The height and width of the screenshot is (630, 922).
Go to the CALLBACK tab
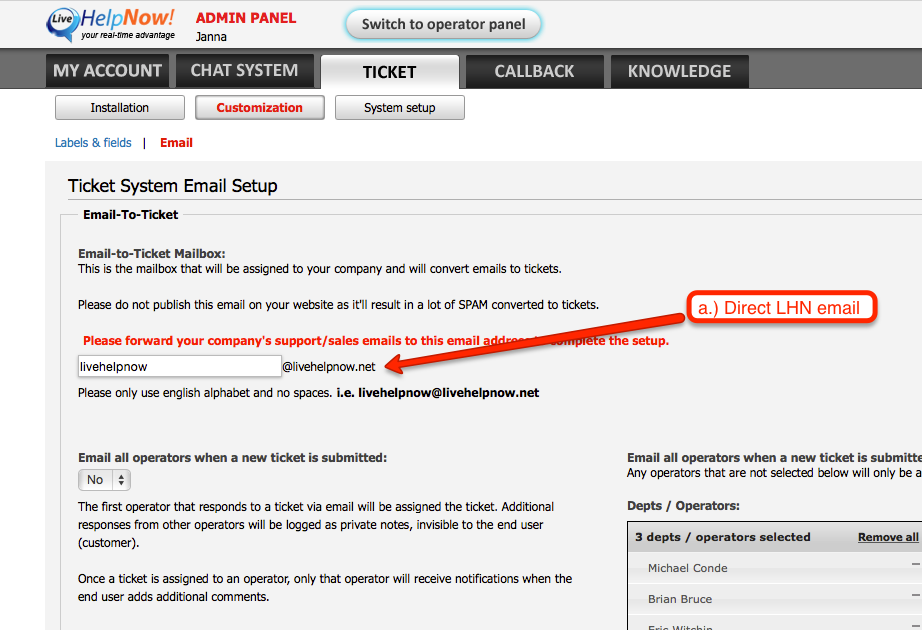[x=535, y=71]
